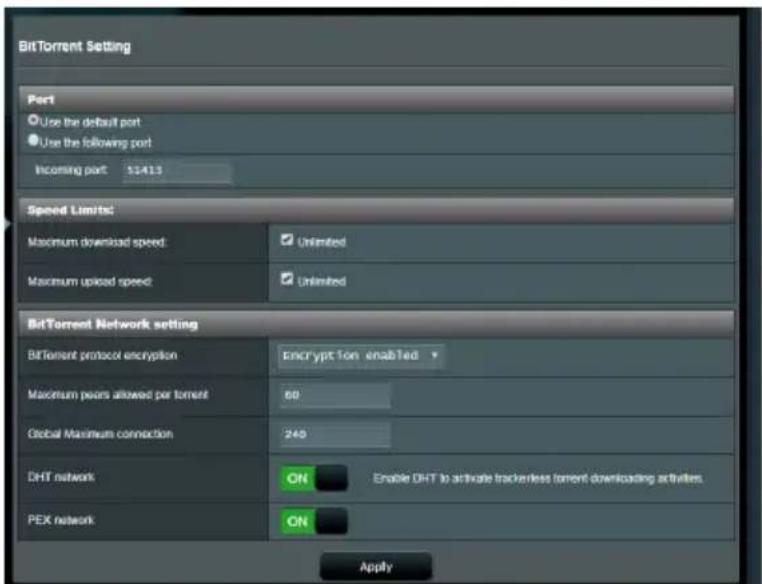Click the BitTorrent Network setting header
Viewport: 762px width, 584px height.
pyautogui.click(x=376, y=324)
